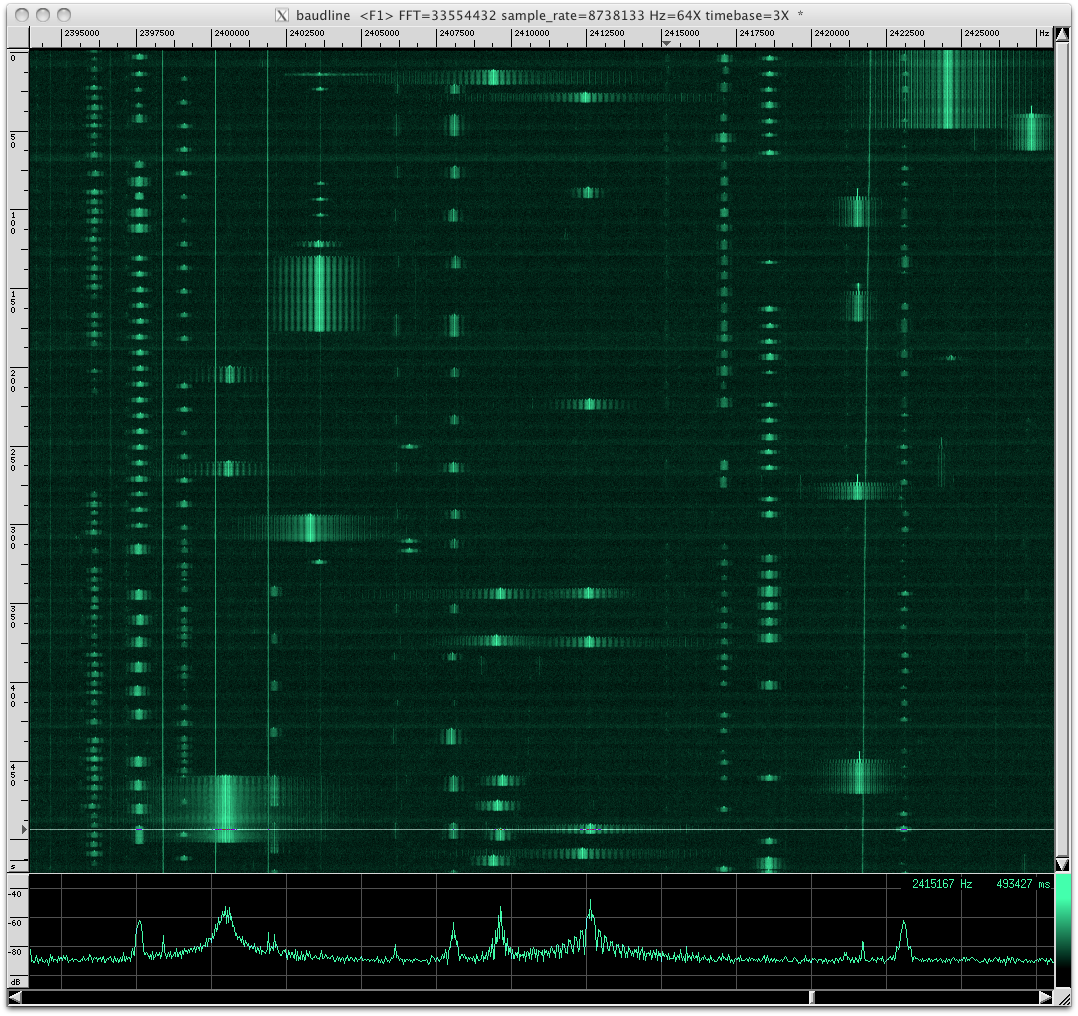Click the -60 label on dB axis
This screenshot has height=1016, width=1078.
pyautogui.click(x=15, y=923)
